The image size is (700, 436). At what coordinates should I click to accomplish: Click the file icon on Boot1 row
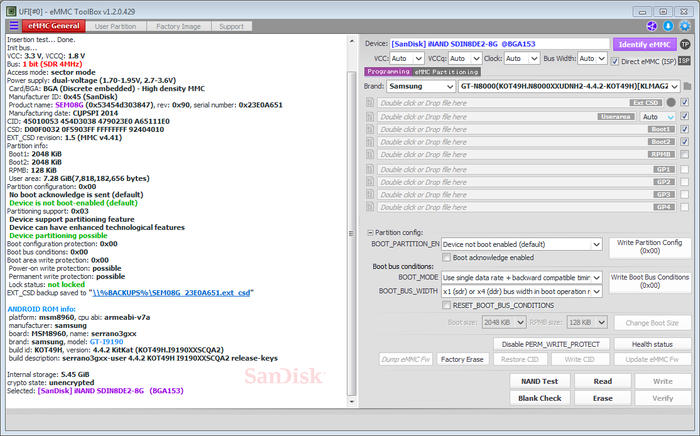[x=370, y=129]
